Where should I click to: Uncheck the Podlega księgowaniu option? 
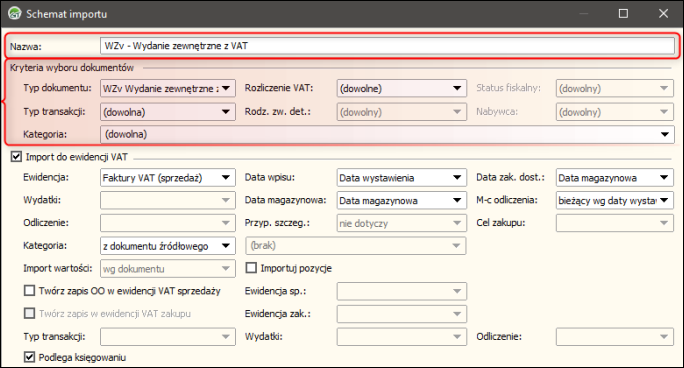coord(29,357)
